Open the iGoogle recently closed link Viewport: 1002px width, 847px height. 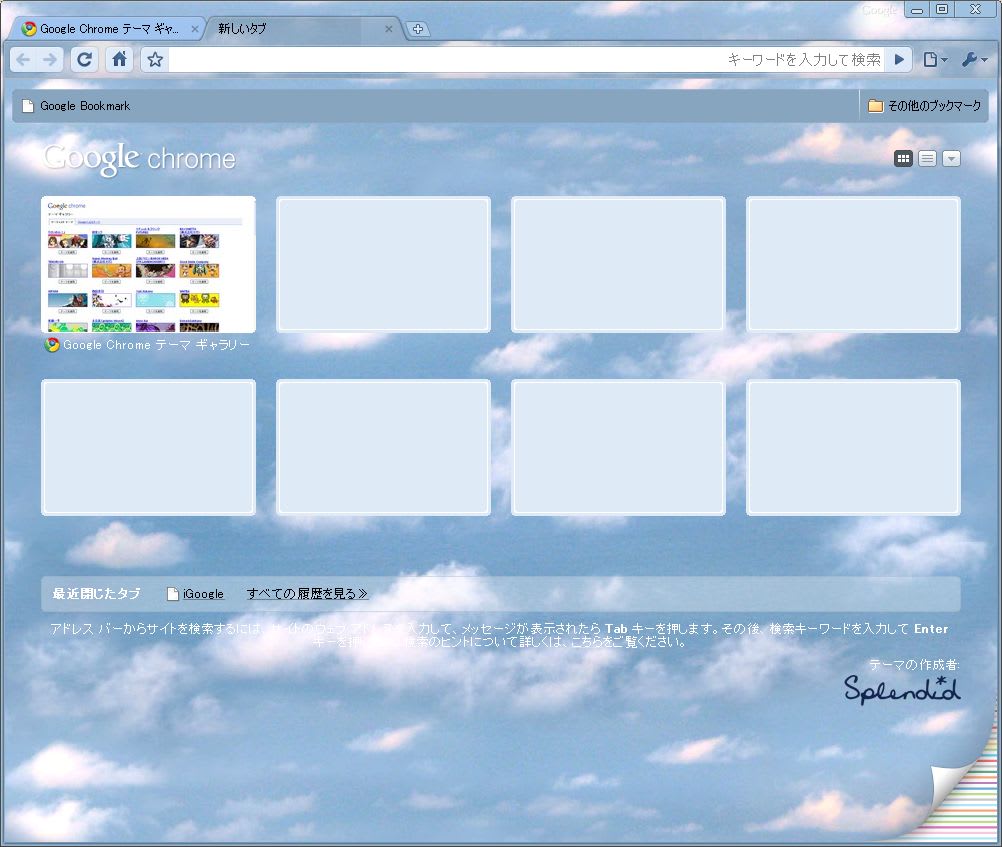pyautogui.click(x=203, y=594)
